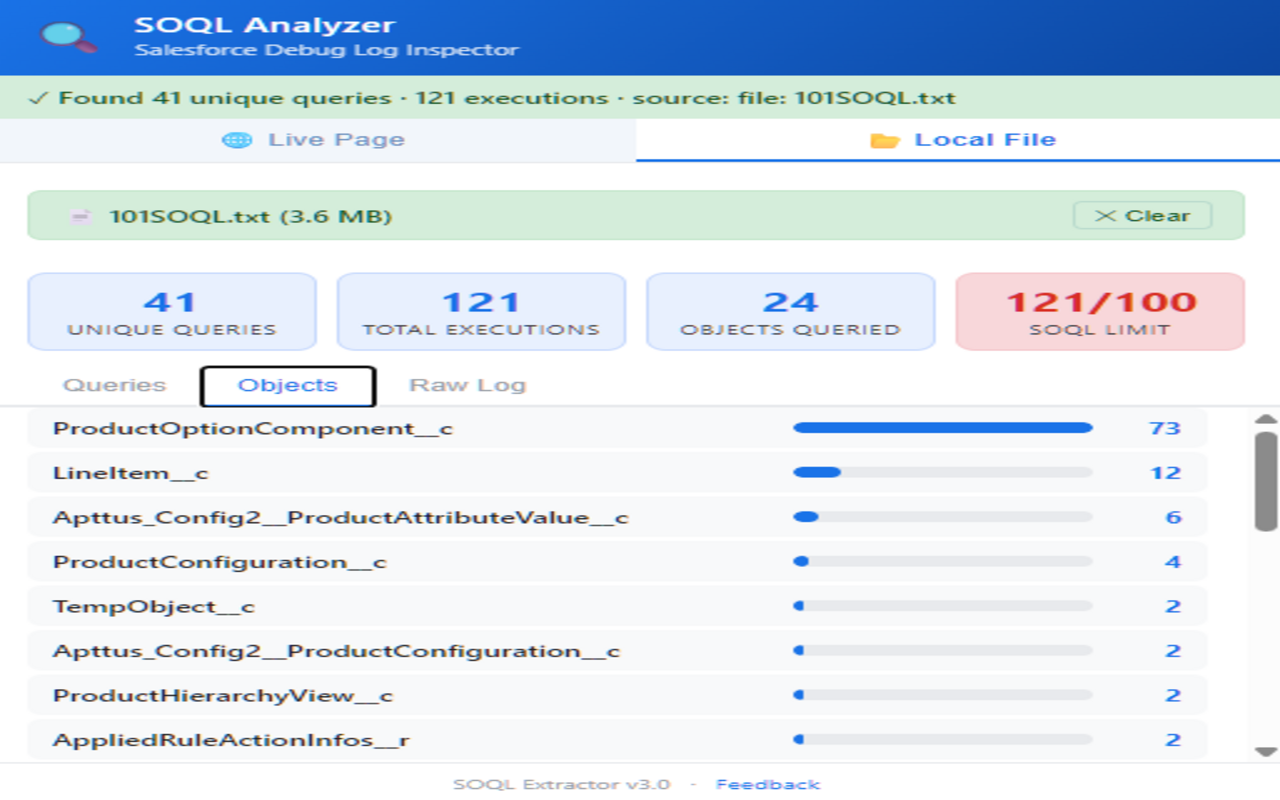1280x800 pixels.
Task: Click the scrollbar up arrow
Action: tap(1266, 419)
